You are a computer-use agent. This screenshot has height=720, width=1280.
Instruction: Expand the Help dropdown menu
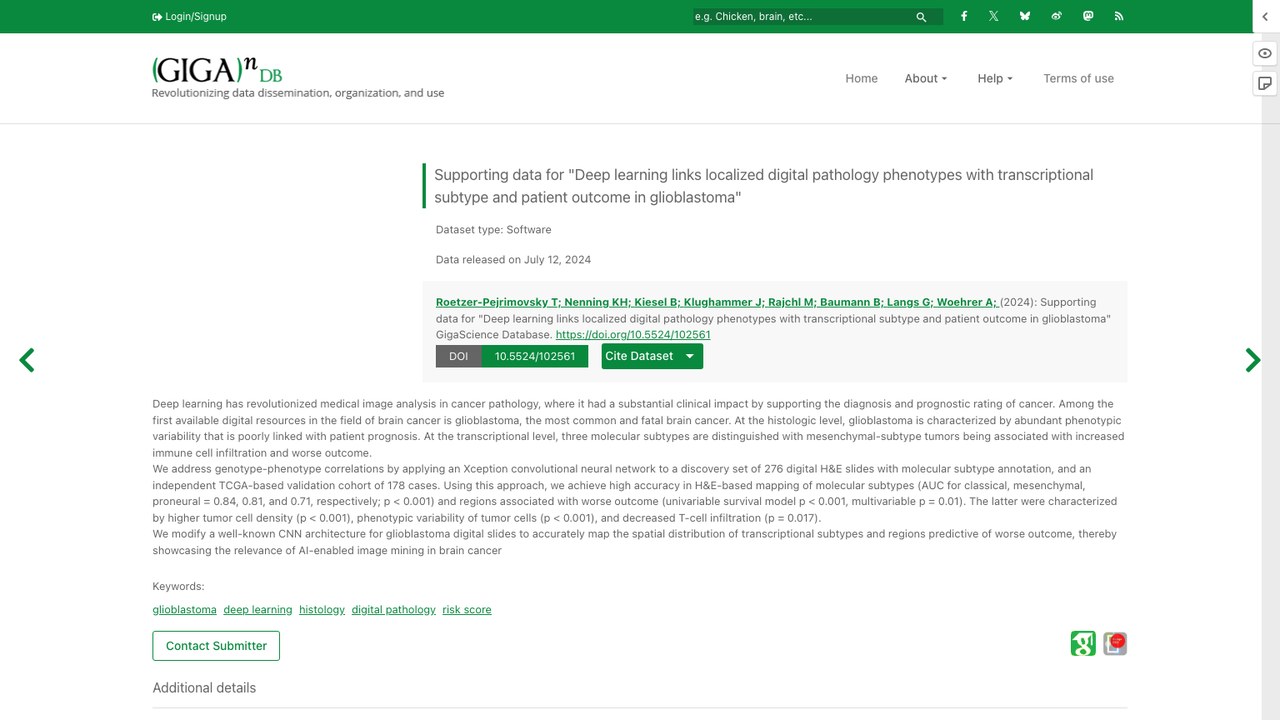pyautogui.click(x=995, y=78)
